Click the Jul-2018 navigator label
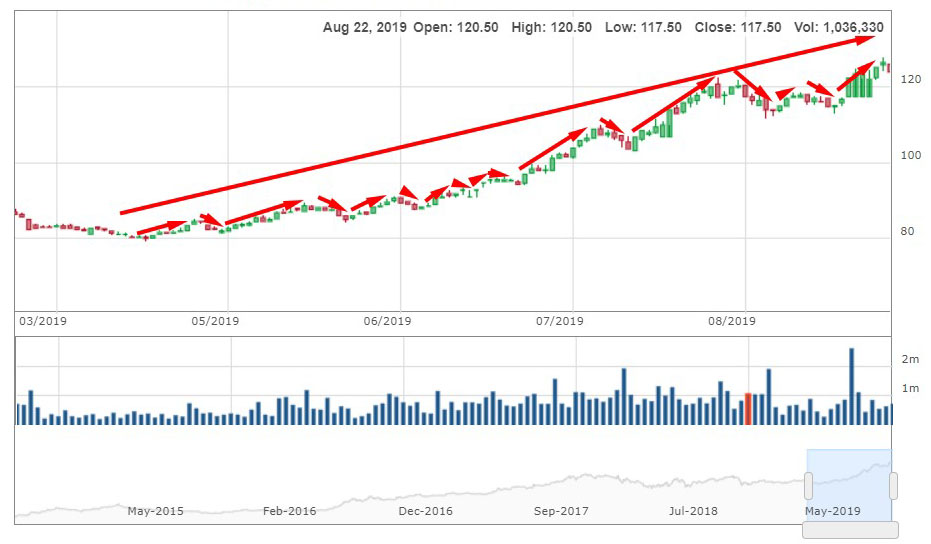The width and height of the screenshot is (931, 544). [693, 511]
